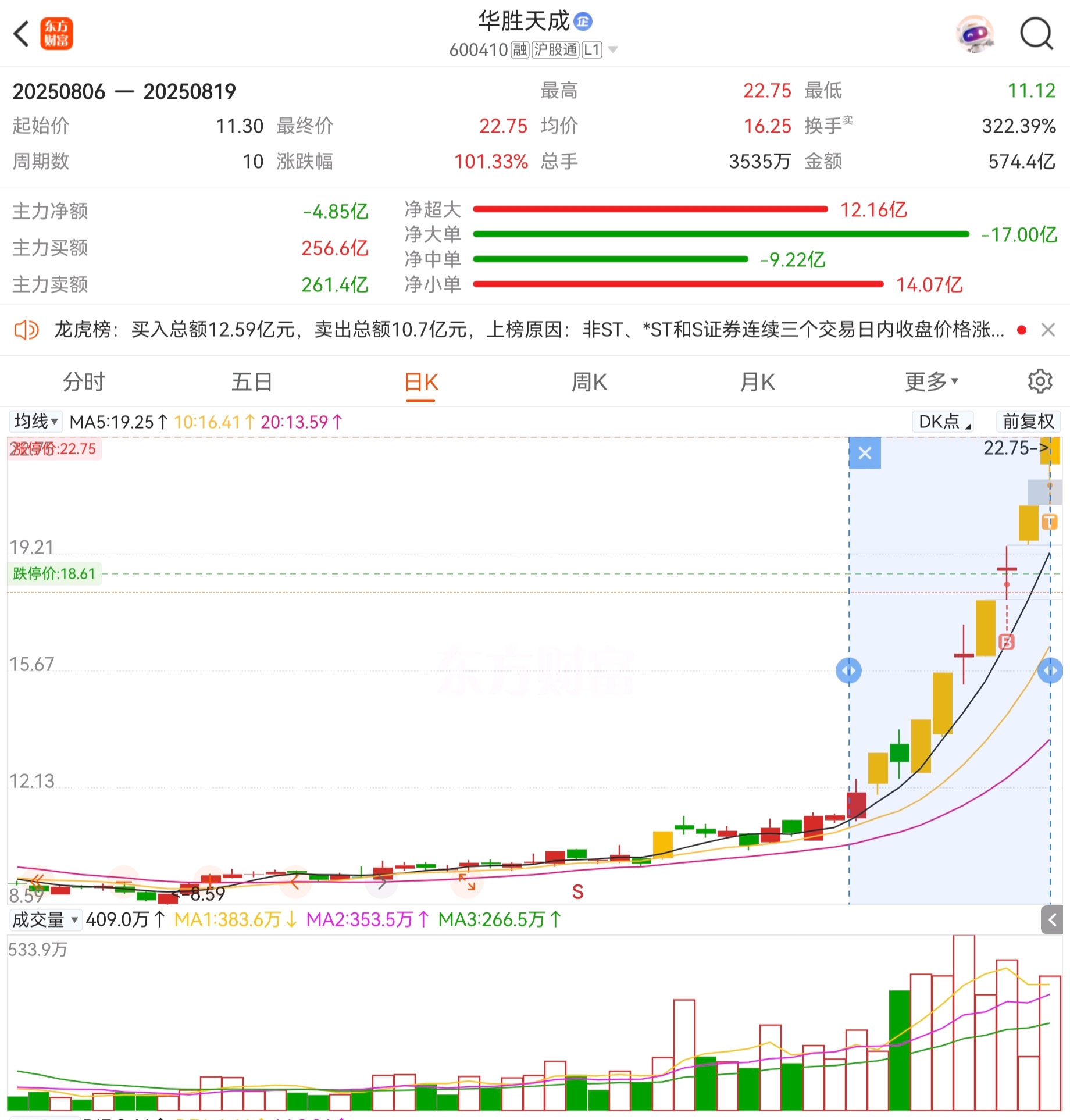Tap the expand chart arrows icon
Screen dimensions: 1070x1120
pos(467,882)
